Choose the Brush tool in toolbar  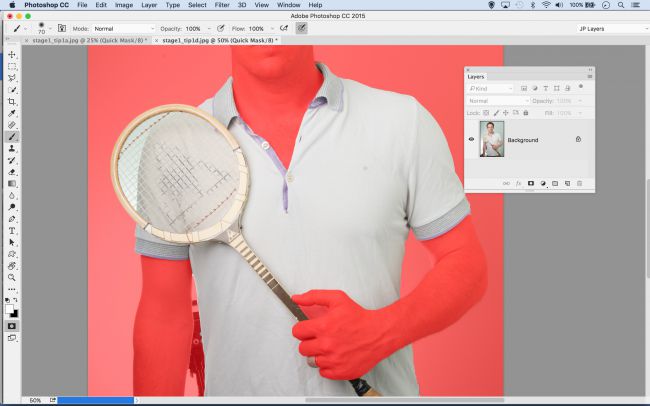click(x=12, y=136)
